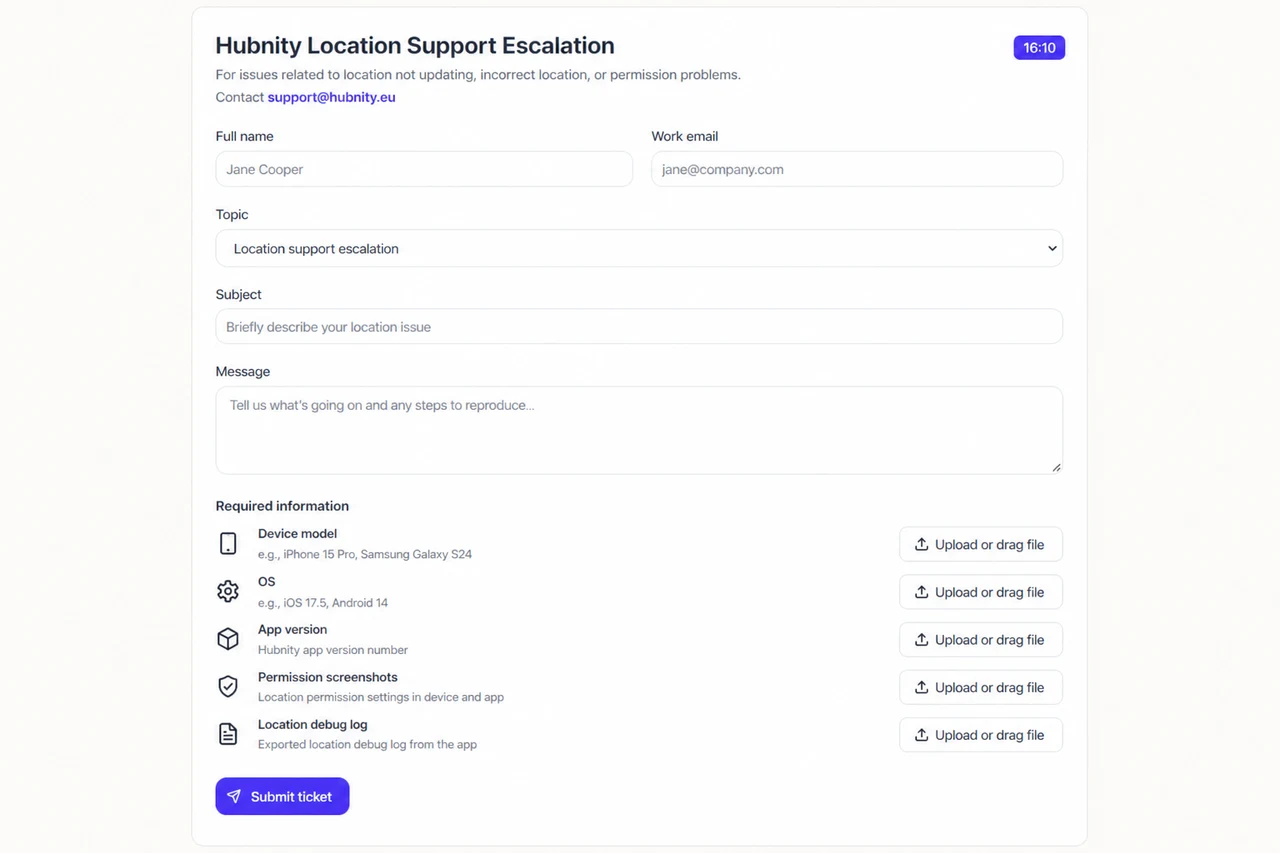Click the paper plane icon in Submit ticket

click(234, 796)
